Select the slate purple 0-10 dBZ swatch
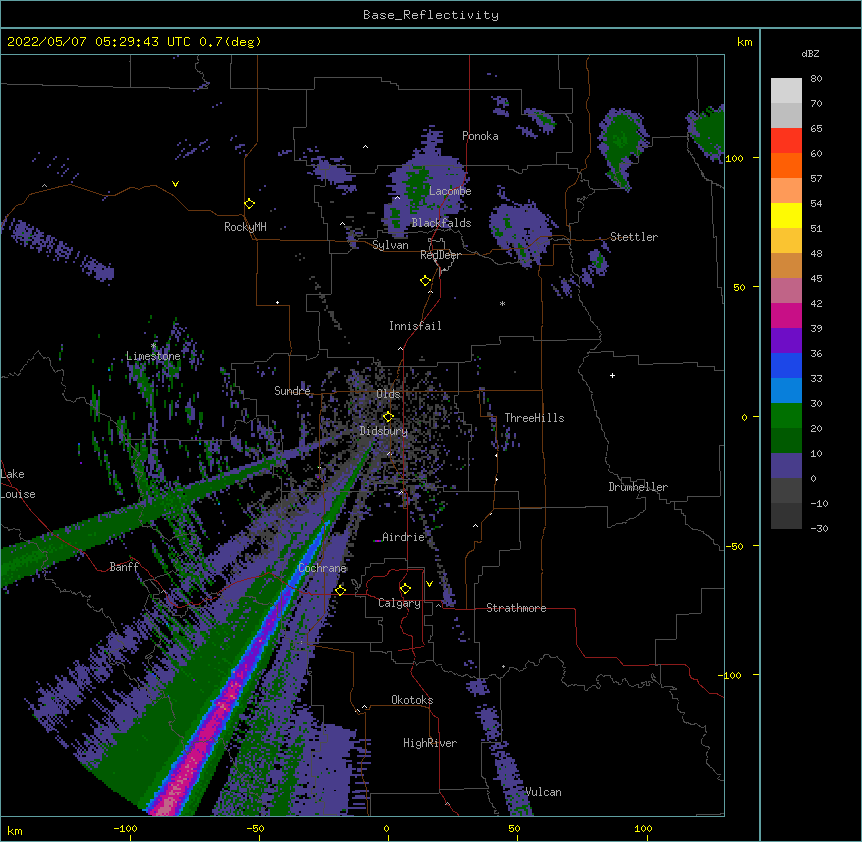Screen dimensions: 862x842 pyautogui.click(x=786, y=466)
